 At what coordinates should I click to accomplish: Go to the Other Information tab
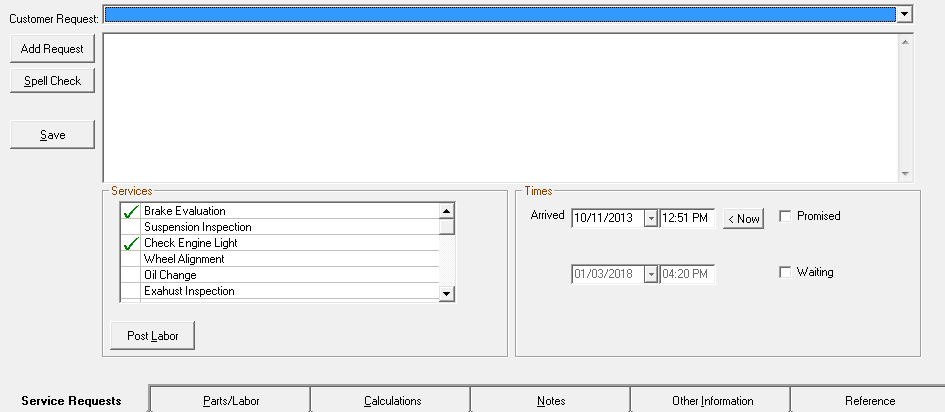point(712,401)
